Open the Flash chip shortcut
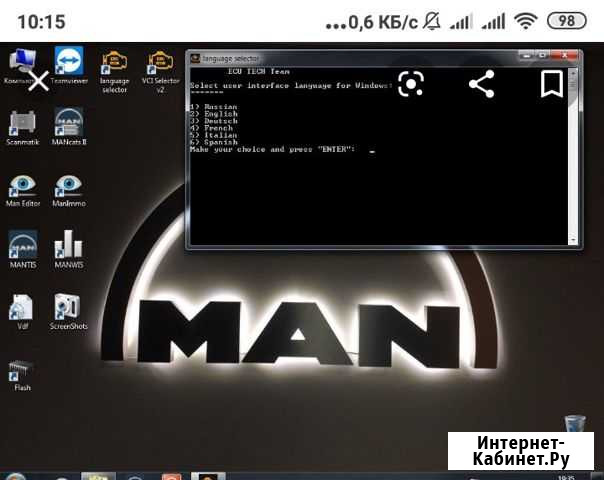 tap(22, 376)
